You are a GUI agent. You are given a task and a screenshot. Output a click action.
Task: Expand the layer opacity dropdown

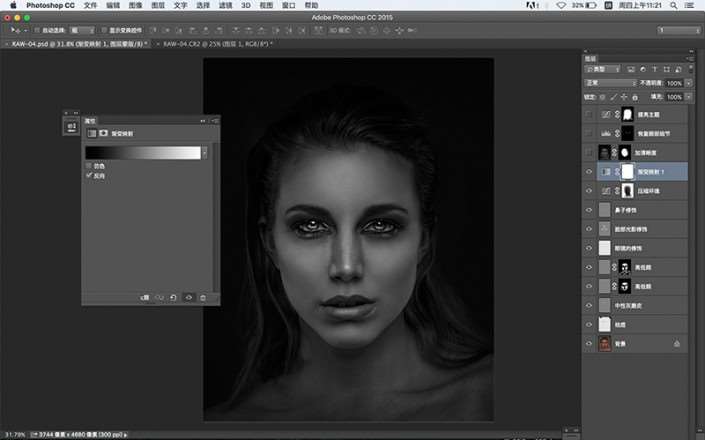[686, 83]
